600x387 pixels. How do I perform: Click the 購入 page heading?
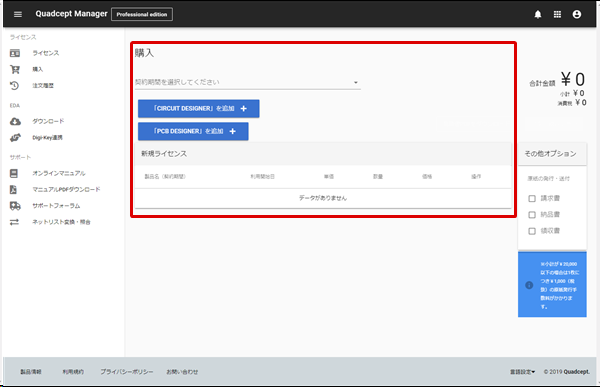[144, 53]
